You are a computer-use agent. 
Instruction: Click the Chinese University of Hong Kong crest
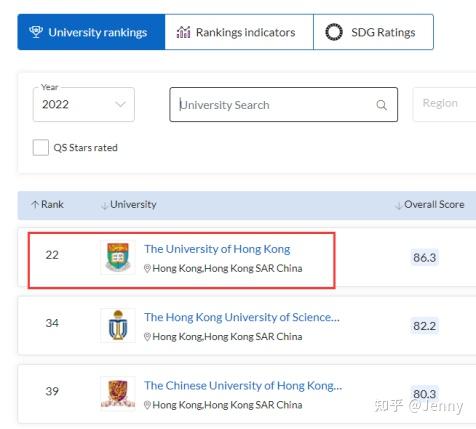[118, 393]
